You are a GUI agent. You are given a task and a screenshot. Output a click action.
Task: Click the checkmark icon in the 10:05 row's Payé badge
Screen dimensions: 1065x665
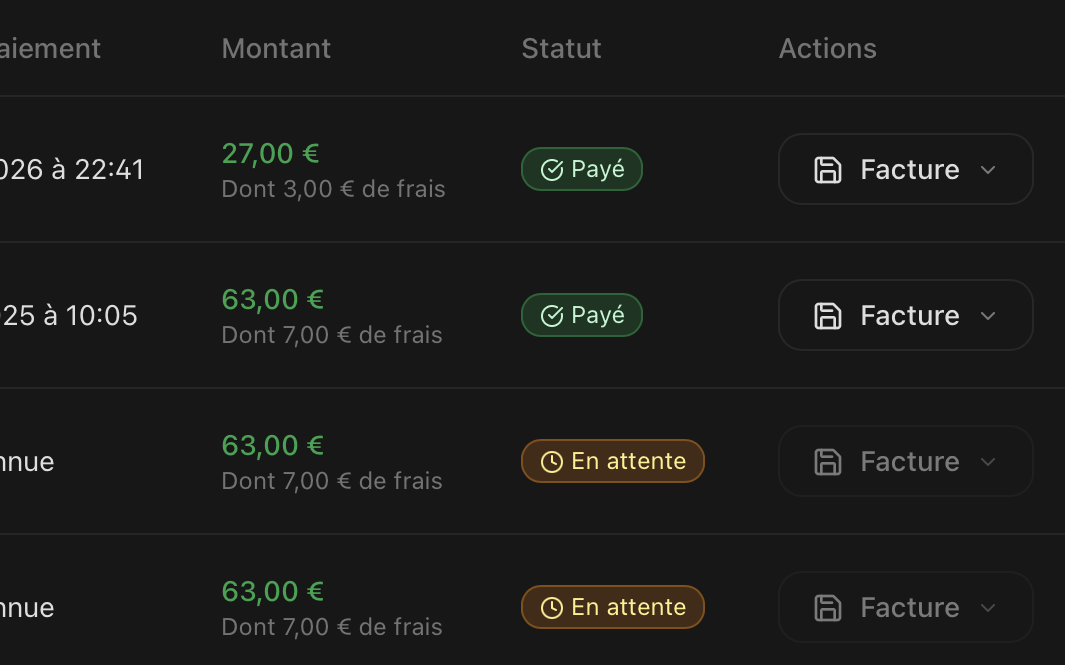(x=552, y=316)
